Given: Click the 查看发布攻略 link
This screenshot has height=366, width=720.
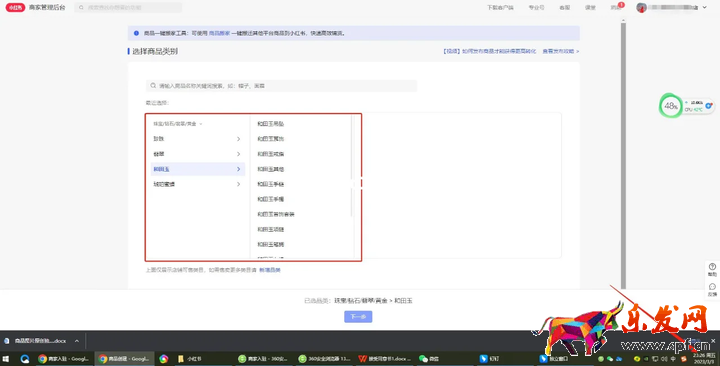Looking at the screenshot, I should point(561,51).
